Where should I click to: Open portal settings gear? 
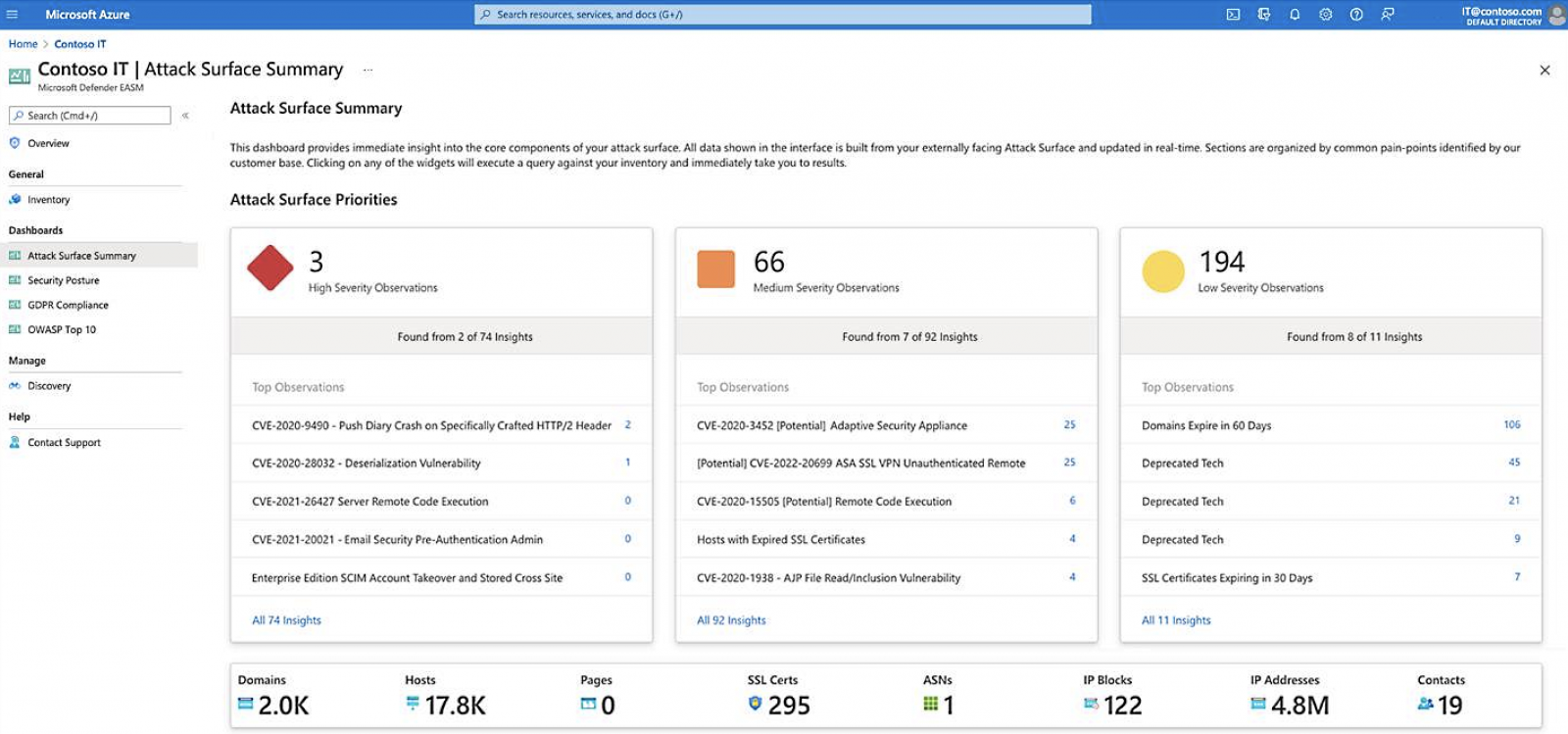(x=1326, y=15)
